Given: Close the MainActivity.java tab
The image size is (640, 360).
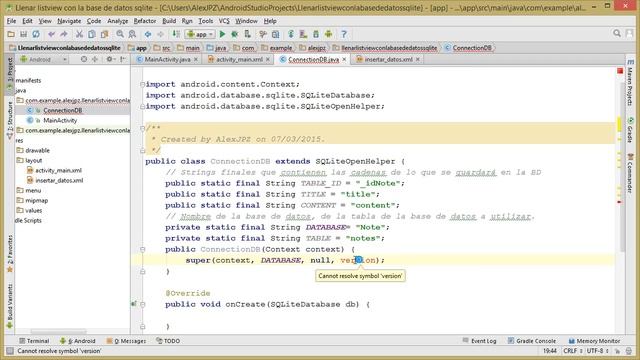Looking at the screenshot, I should (x=196, y=60).
